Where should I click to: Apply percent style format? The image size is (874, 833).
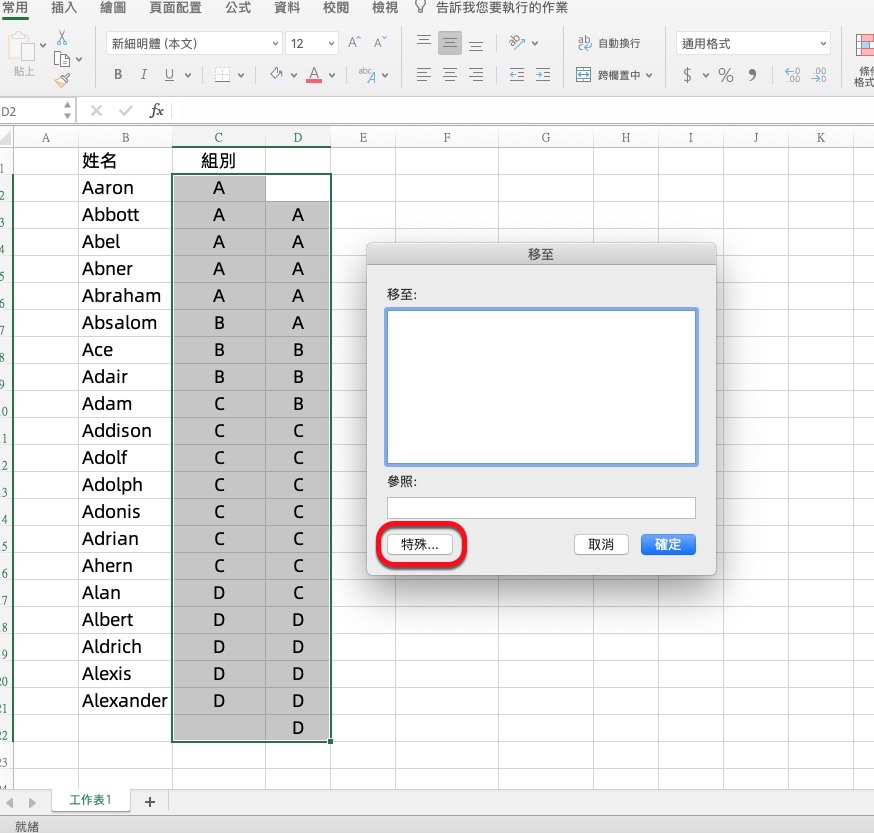[x=725, y=76]
